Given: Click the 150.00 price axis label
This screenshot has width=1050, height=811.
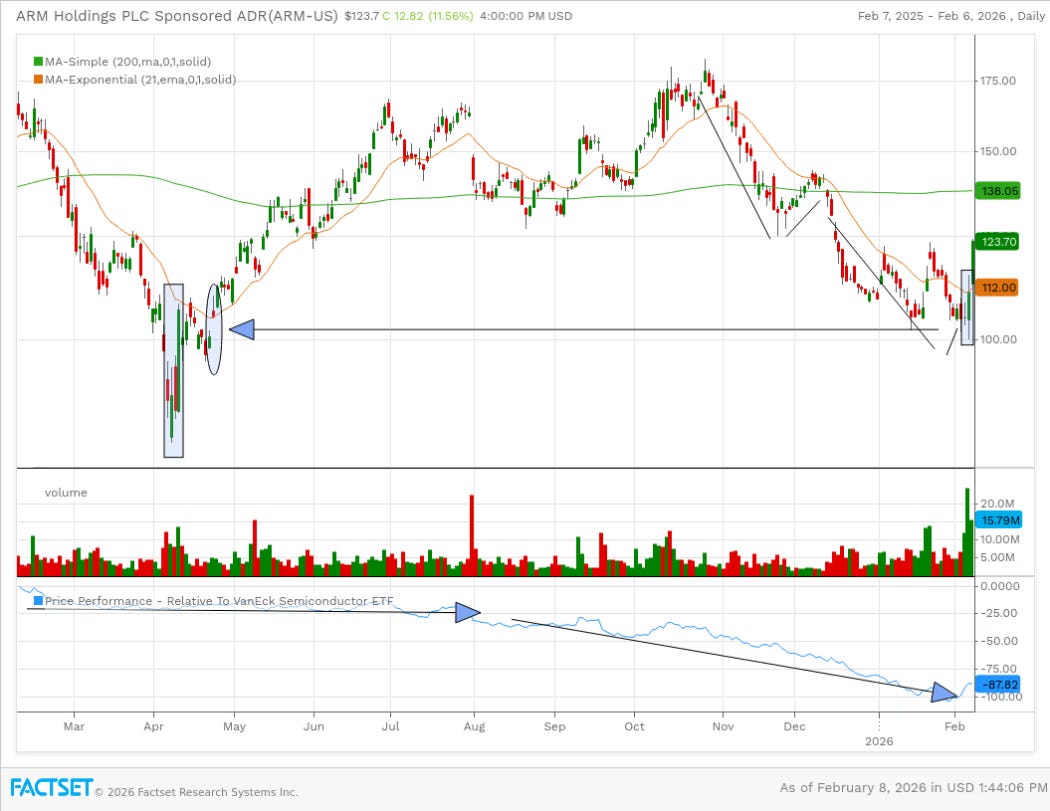Looking at the screenshot, I should (998, 151).
